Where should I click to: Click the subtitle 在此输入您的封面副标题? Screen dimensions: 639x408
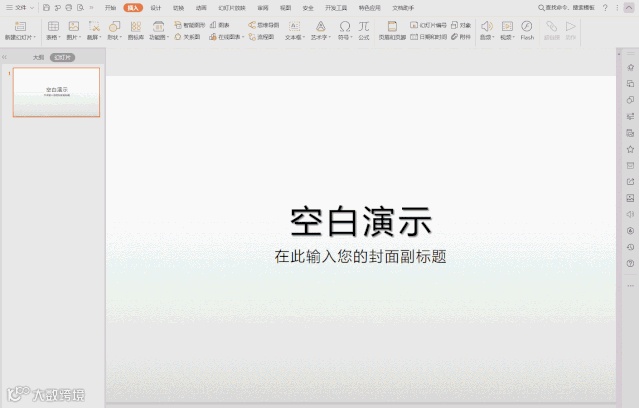(360, 256)
